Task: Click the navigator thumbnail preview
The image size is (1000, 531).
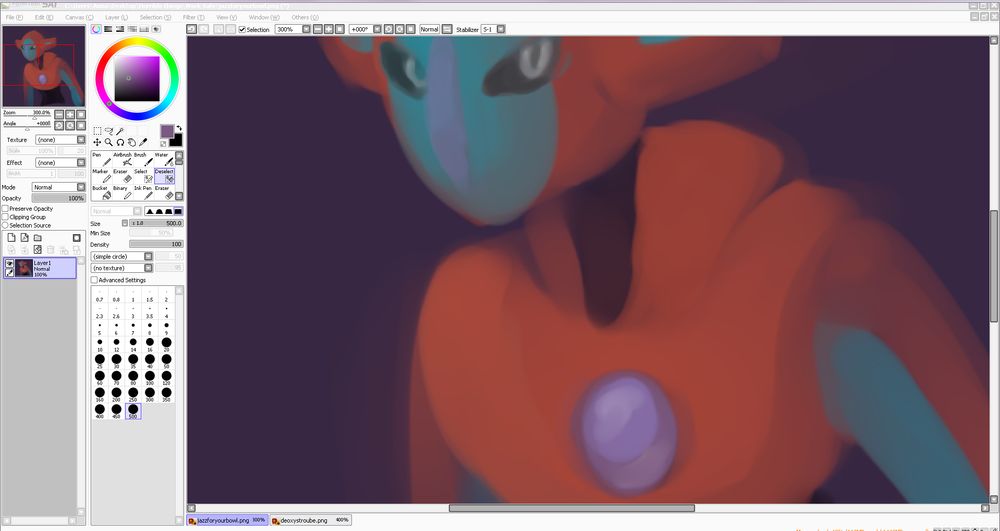Action: 43,66
